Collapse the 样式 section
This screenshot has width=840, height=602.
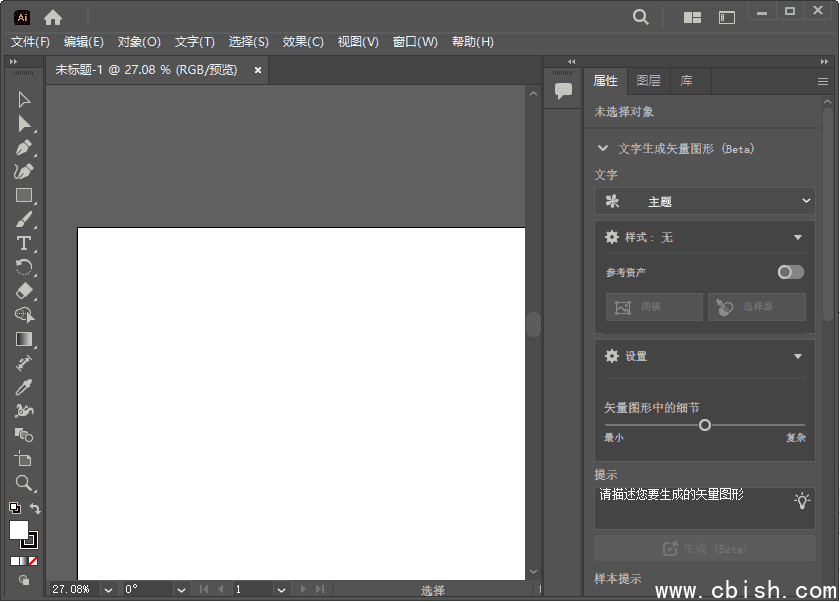point(798,237)
